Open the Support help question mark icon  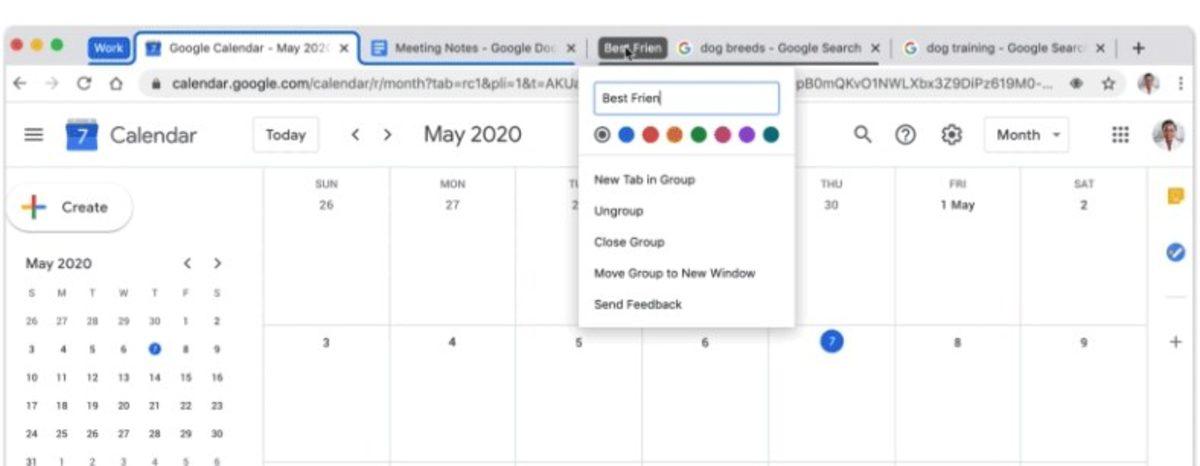coord(906,134)
